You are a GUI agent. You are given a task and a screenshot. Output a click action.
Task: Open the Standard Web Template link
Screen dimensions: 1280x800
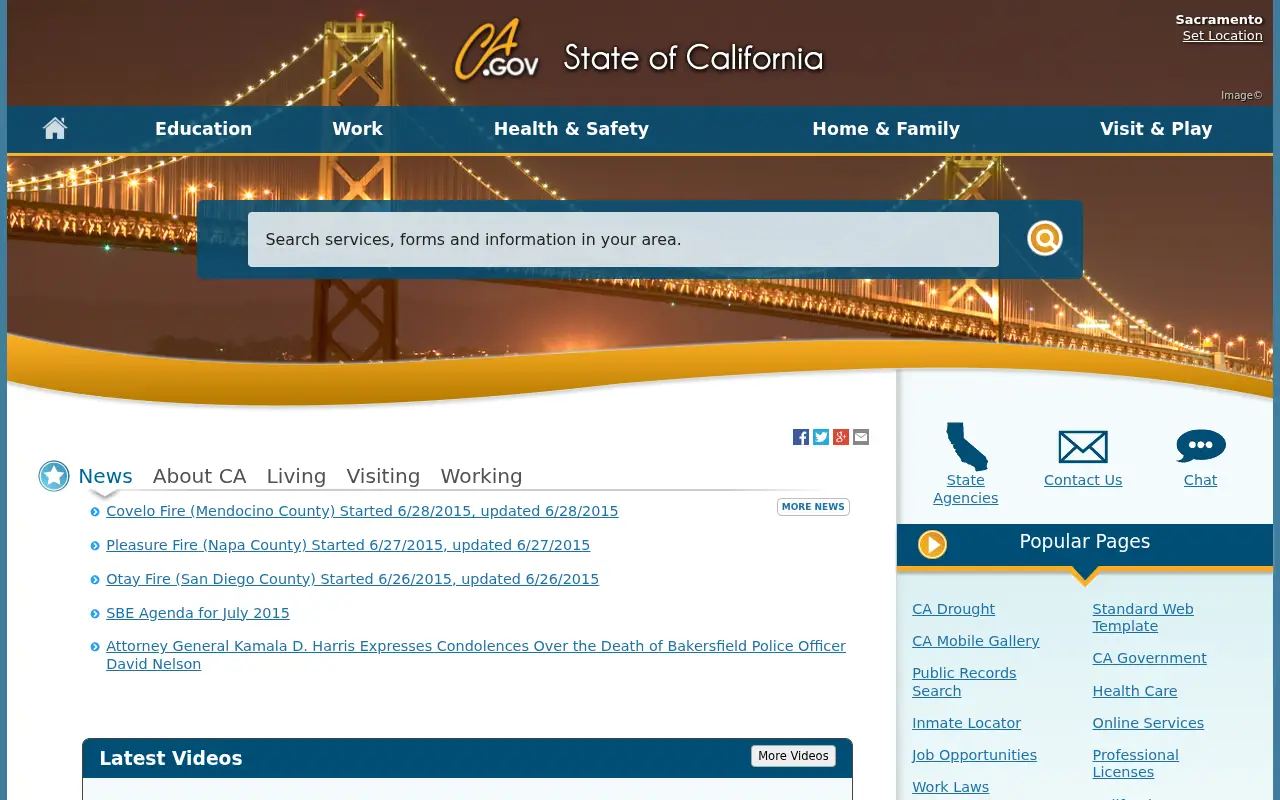tap(1143, 618)
